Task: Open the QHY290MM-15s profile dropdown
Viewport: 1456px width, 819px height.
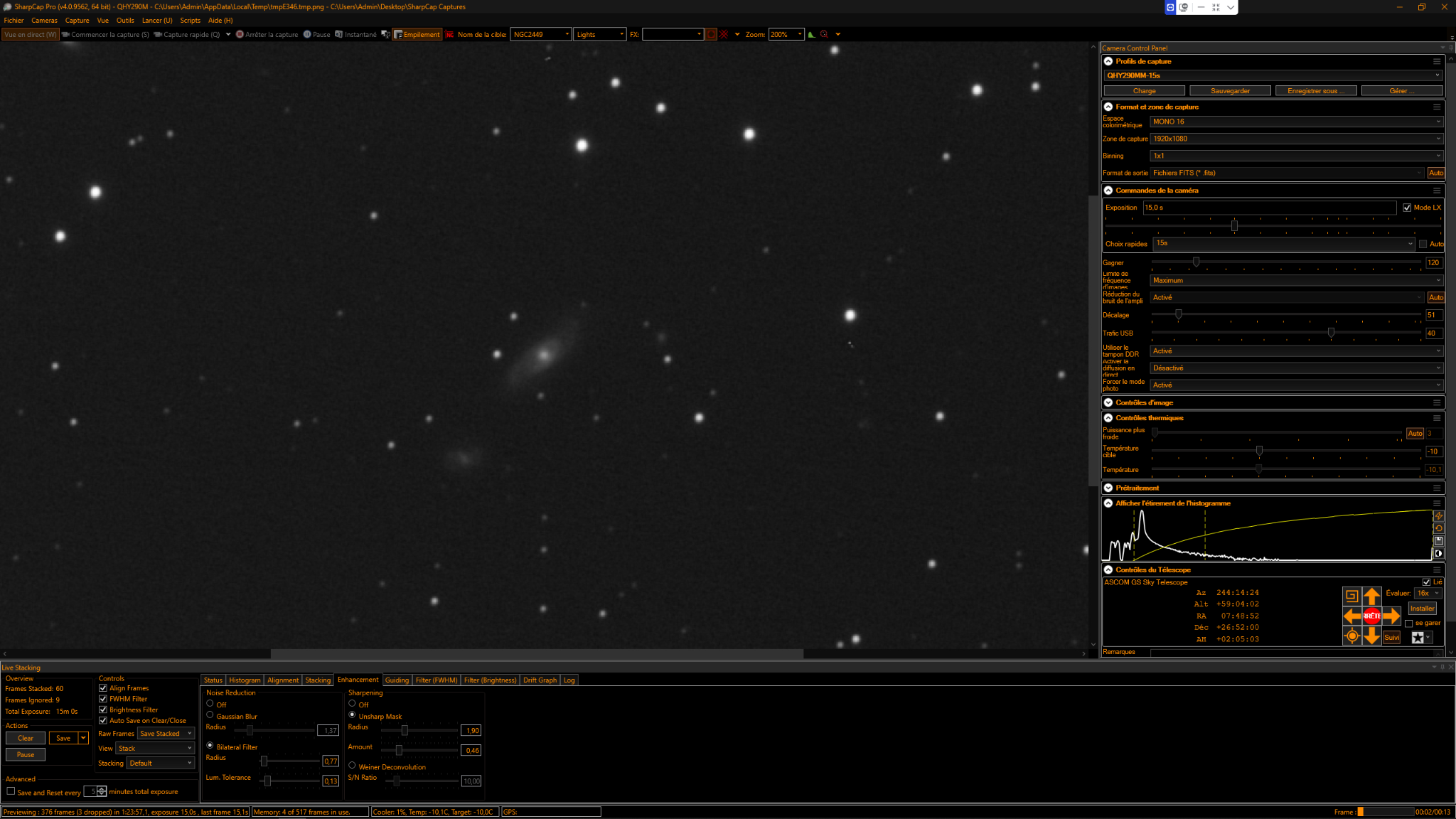Action: tap(1273, 75)
